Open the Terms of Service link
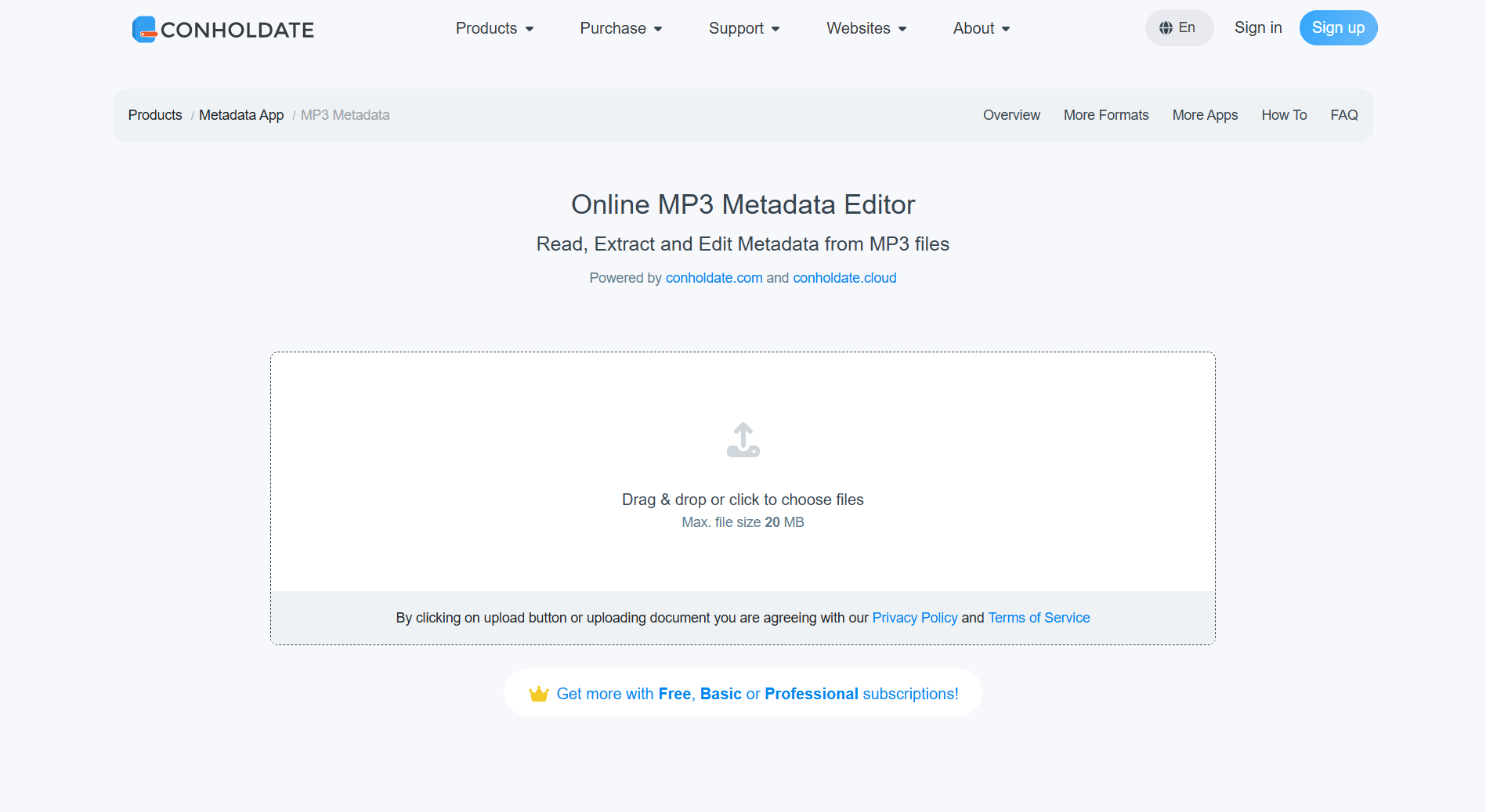Viewport: 1486px width, 812px height. [1039, 618]
